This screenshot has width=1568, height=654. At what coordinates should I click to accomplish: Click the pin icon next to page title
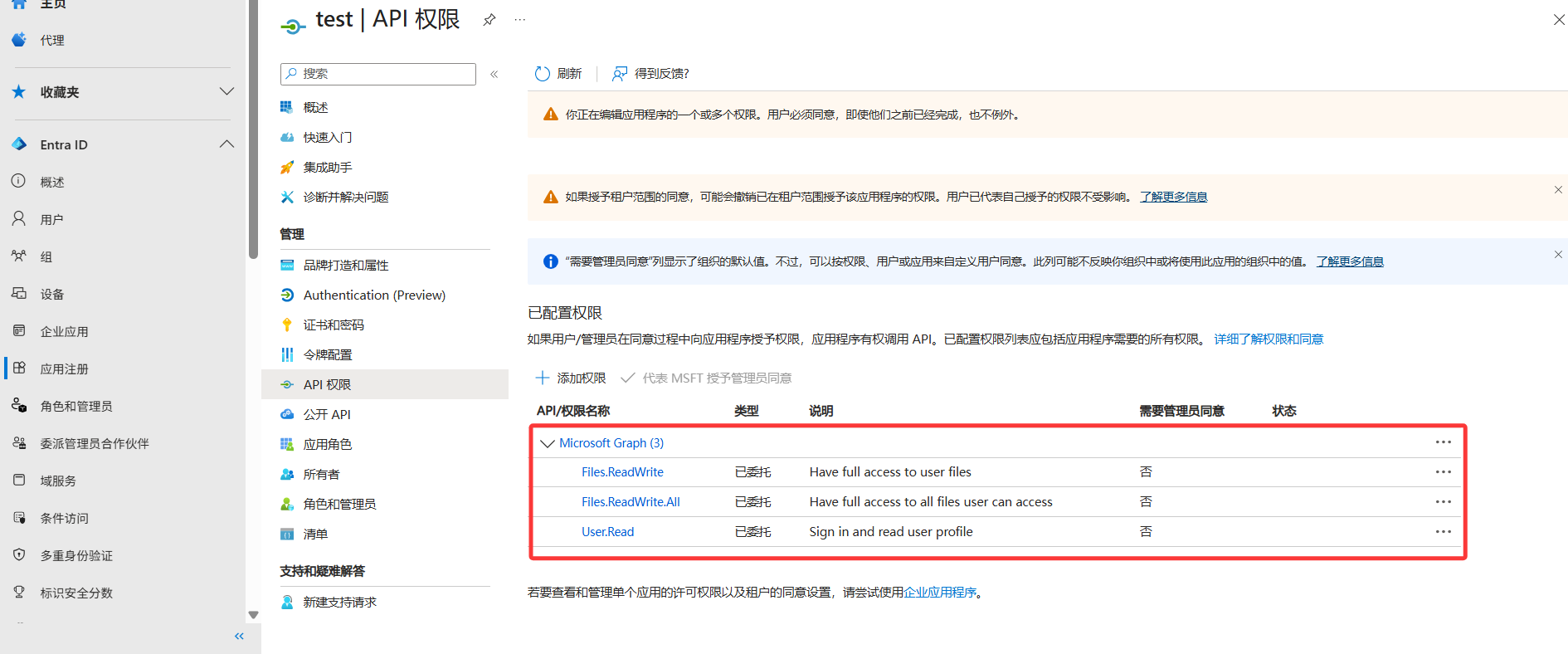click(x=489, y=20)
